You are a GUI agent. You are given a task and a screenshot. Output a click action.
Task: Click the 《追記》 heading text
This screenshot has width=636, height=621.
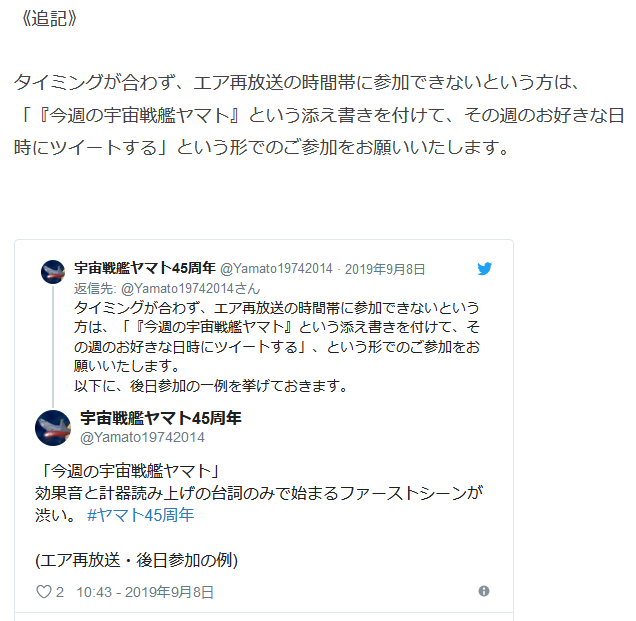click(x=48, y=18)
